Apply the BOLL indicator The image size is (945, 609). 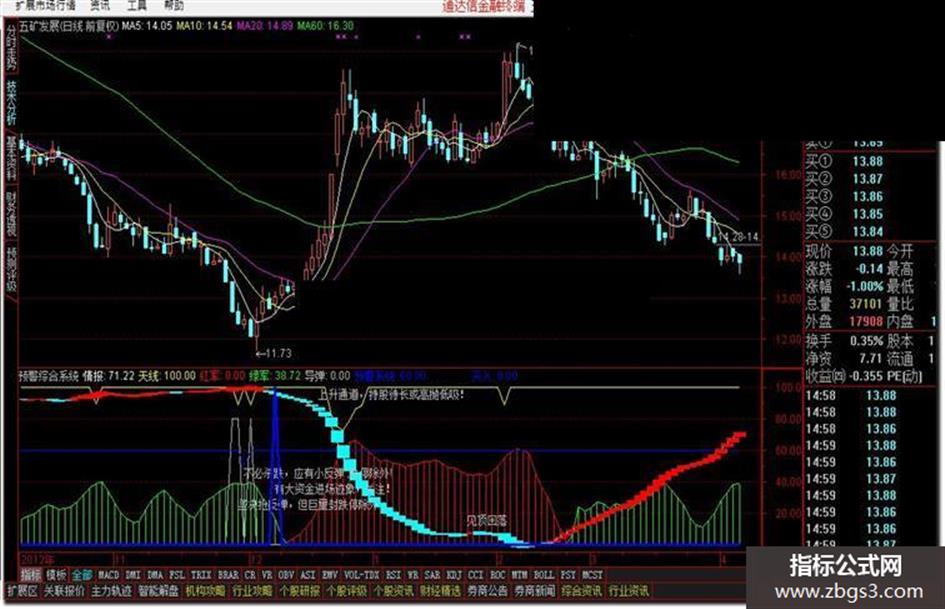[x=544, y=575]
